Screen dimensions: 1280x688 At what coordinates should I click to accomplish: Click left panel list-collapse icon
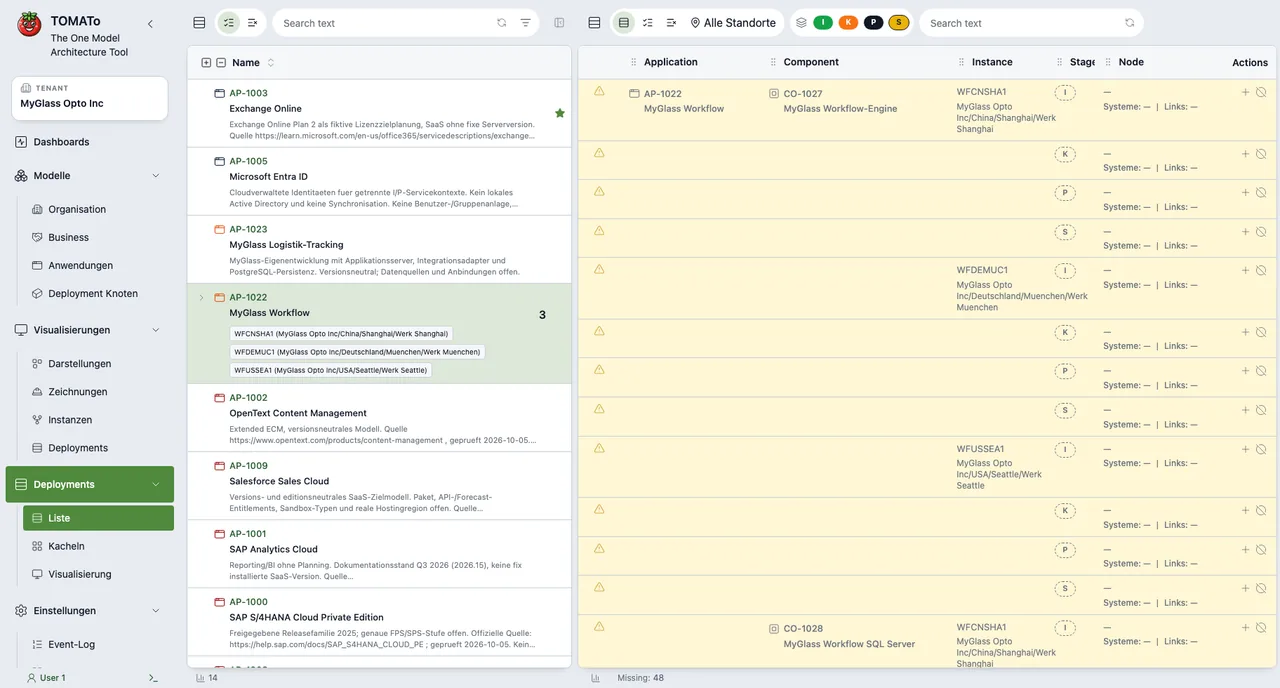(x=252, y=23)
